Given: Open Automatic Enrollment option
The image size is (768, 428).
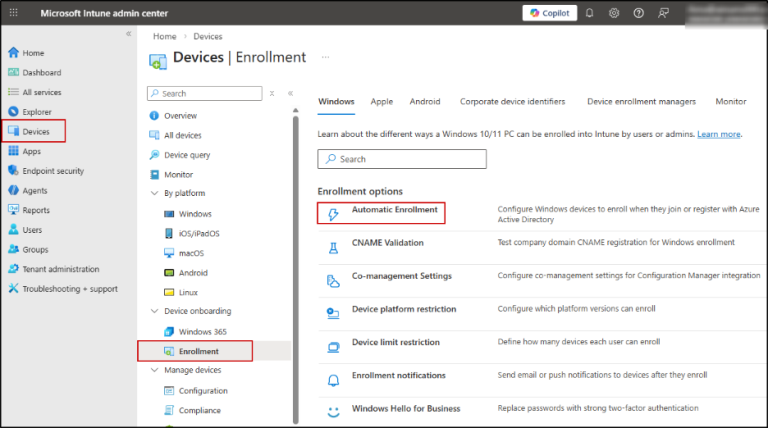Looking at the screenshot, I should (394, 210).
